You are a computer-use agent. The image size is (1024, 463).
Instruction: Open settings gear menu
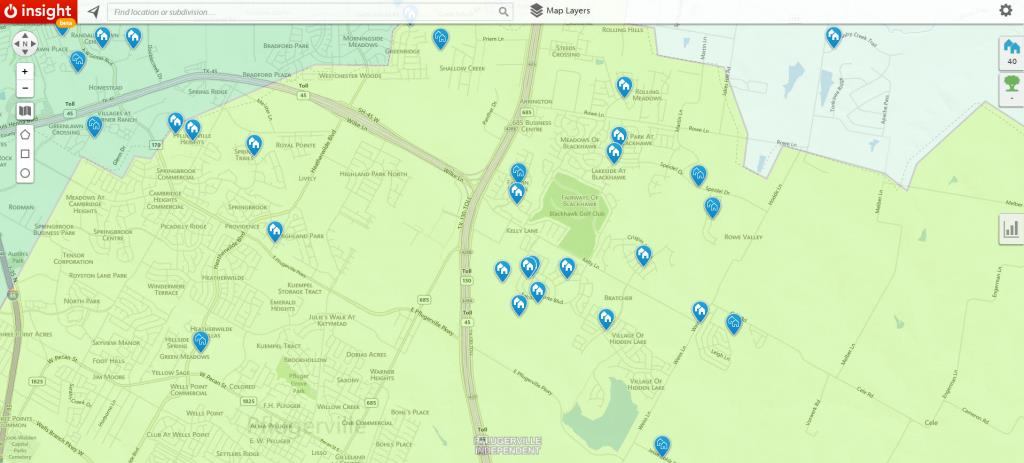1005,11
